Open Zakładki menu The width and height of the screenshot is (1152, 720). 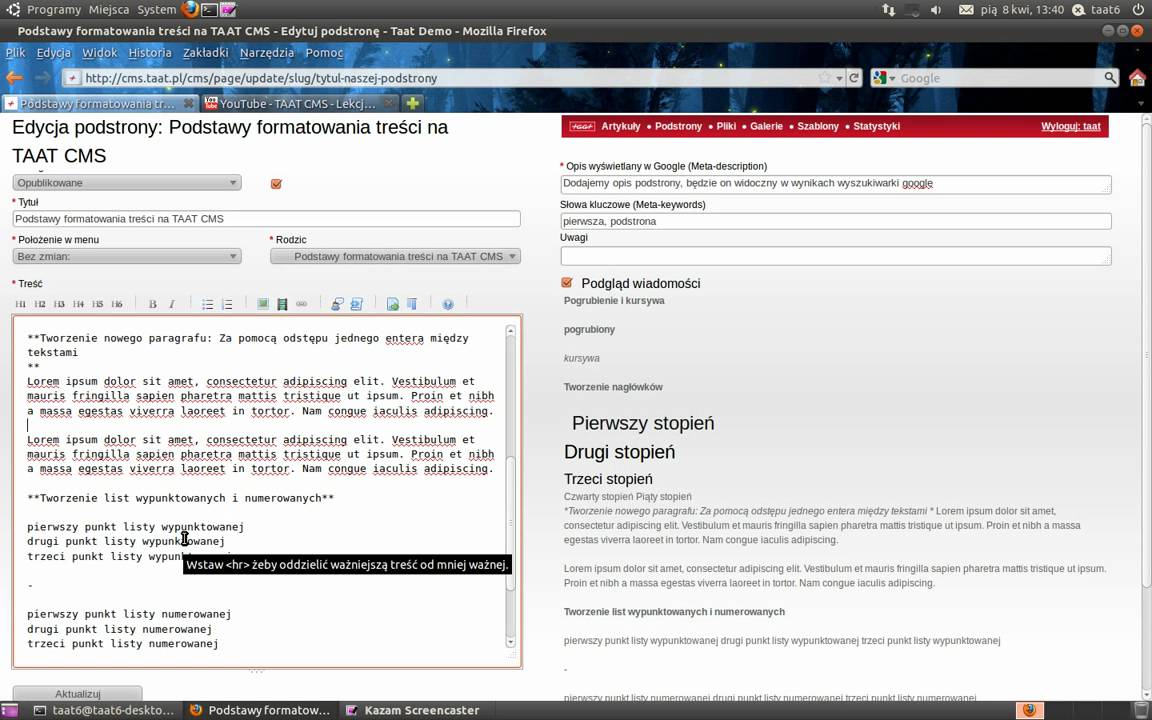pos(206,53)
